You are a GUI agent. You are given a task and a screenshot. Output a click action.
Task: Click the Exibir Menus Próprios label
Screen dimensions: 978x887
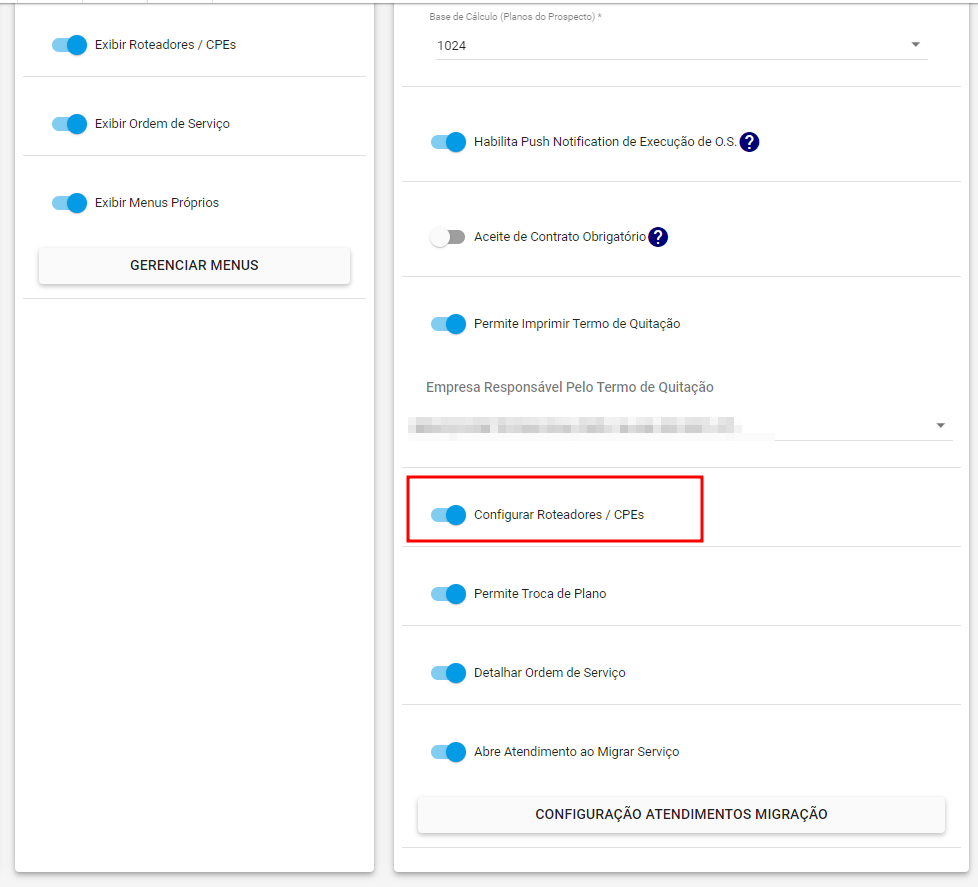[157, 203]
